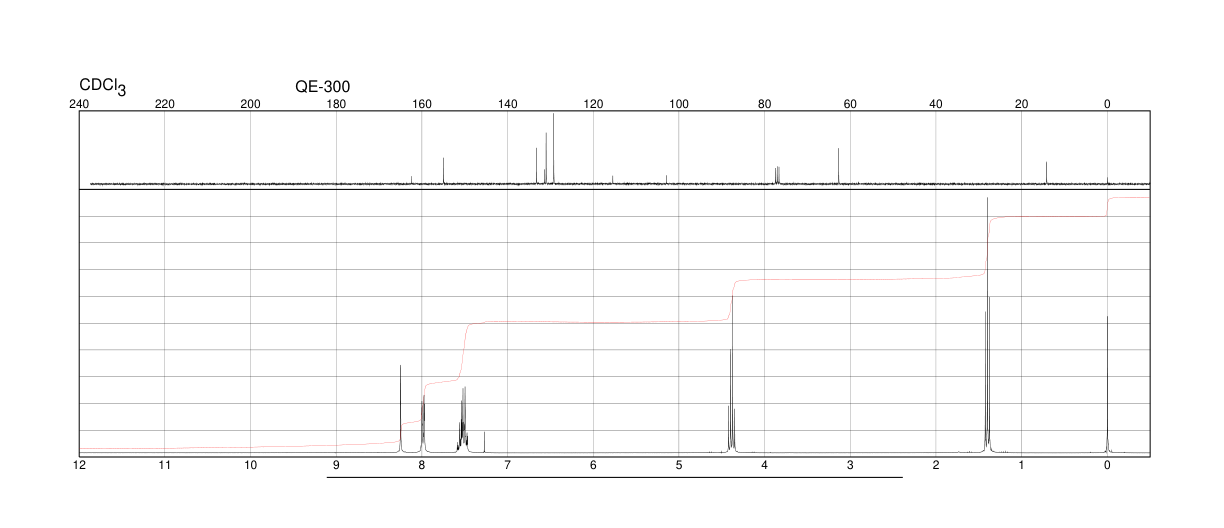
Task: Click the carbon peak near 62 ppm
Action: coord(838,166)
